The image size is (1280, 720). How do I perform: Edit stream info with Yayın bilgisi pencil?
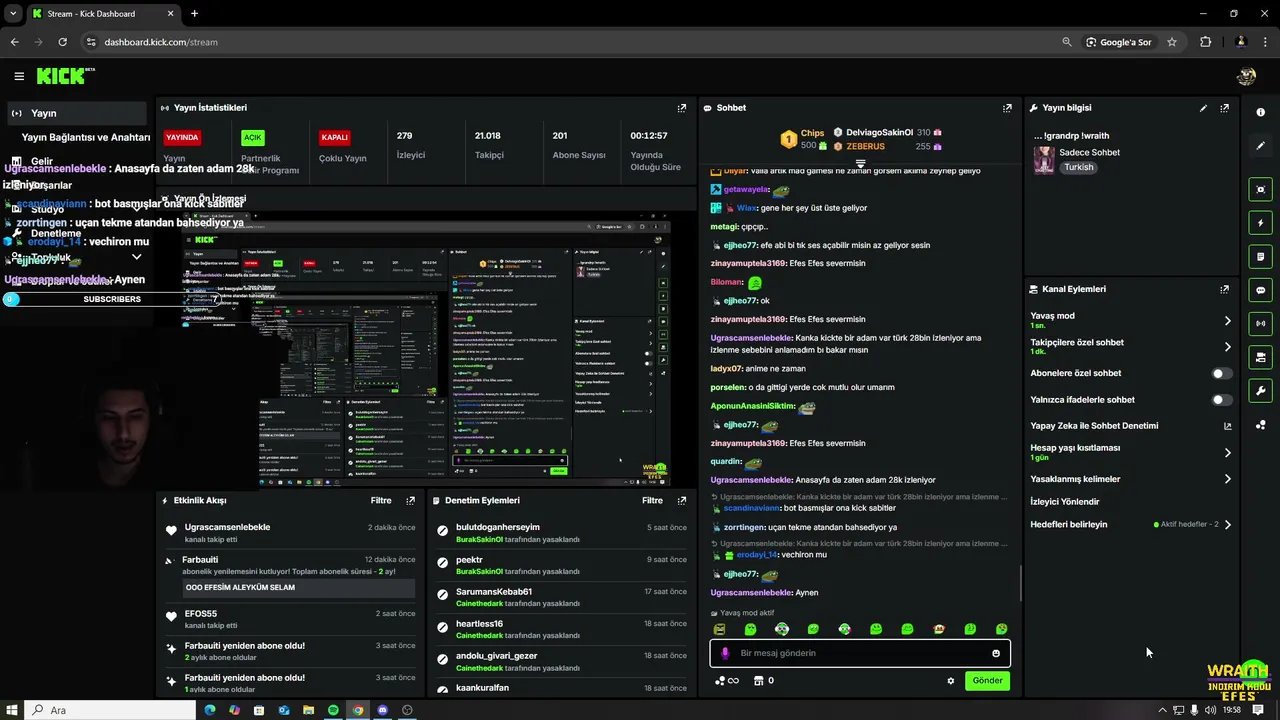pos(1203,108)
